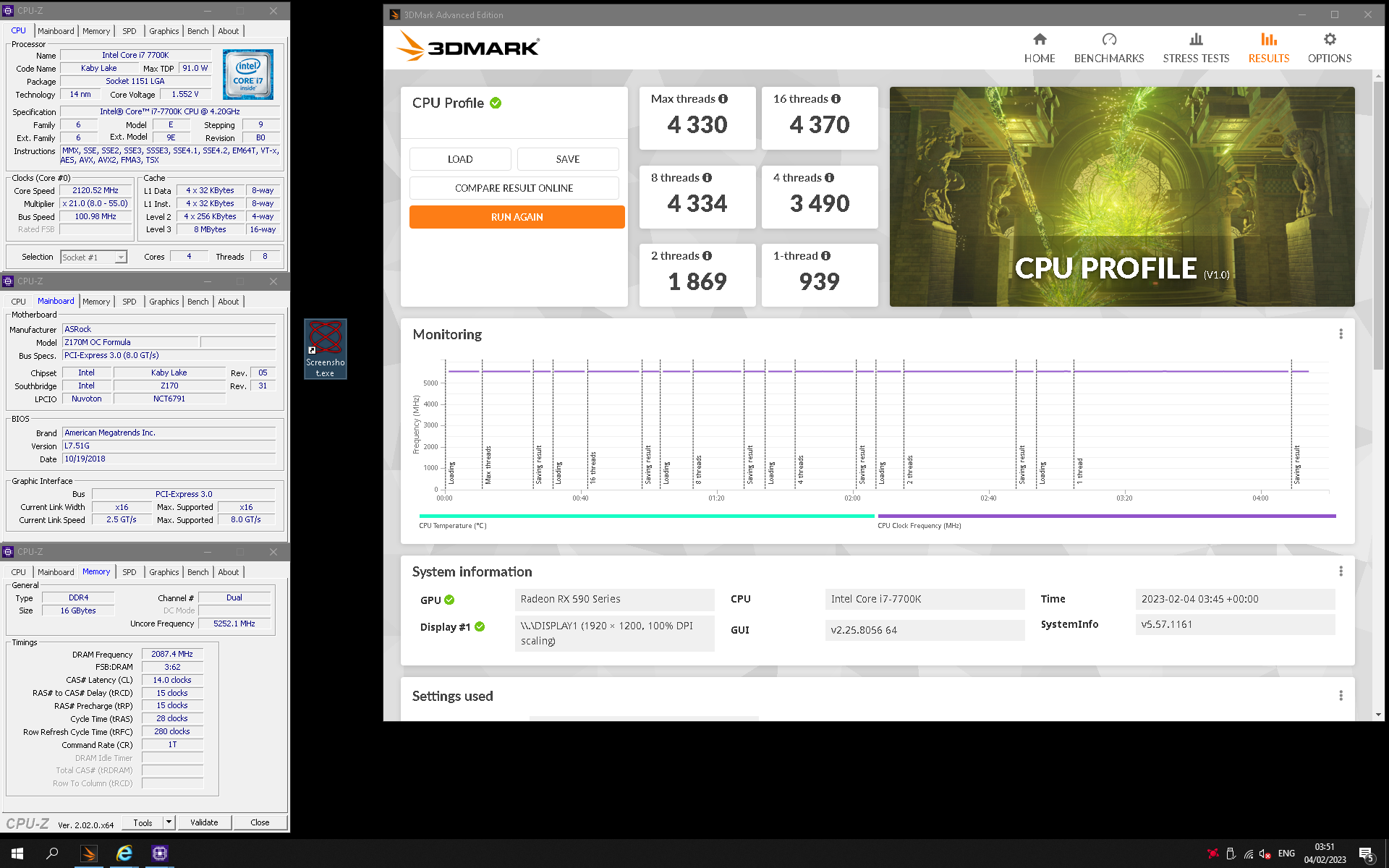Open SPD tab in top CPU-Z window
The height and width of the screenshot is (868, 1389).
129,31
